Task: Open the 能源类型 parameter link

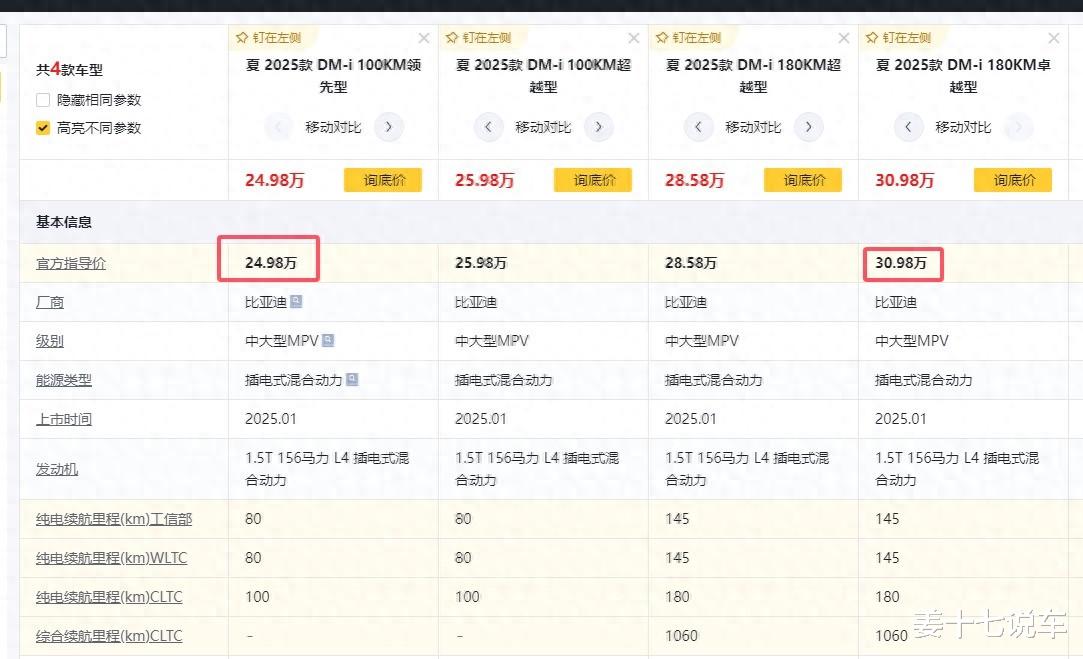Action: 64,380
